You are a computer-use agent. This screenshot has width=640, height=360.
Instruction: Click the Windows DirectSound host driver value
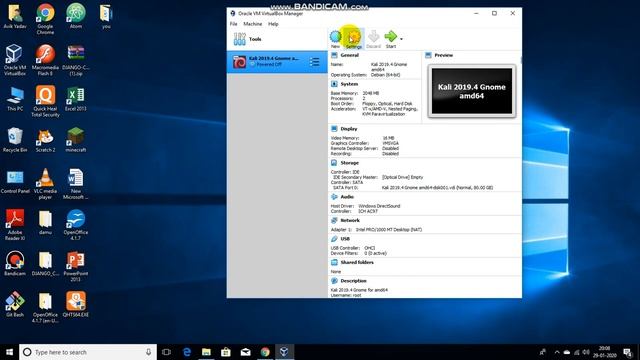379,206
